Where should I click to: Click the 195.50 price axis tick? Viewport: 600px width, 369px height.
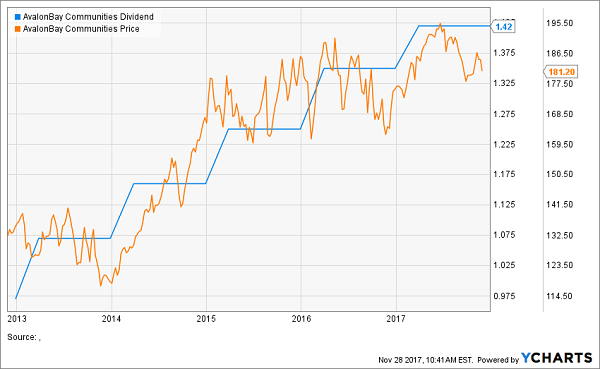559,23
